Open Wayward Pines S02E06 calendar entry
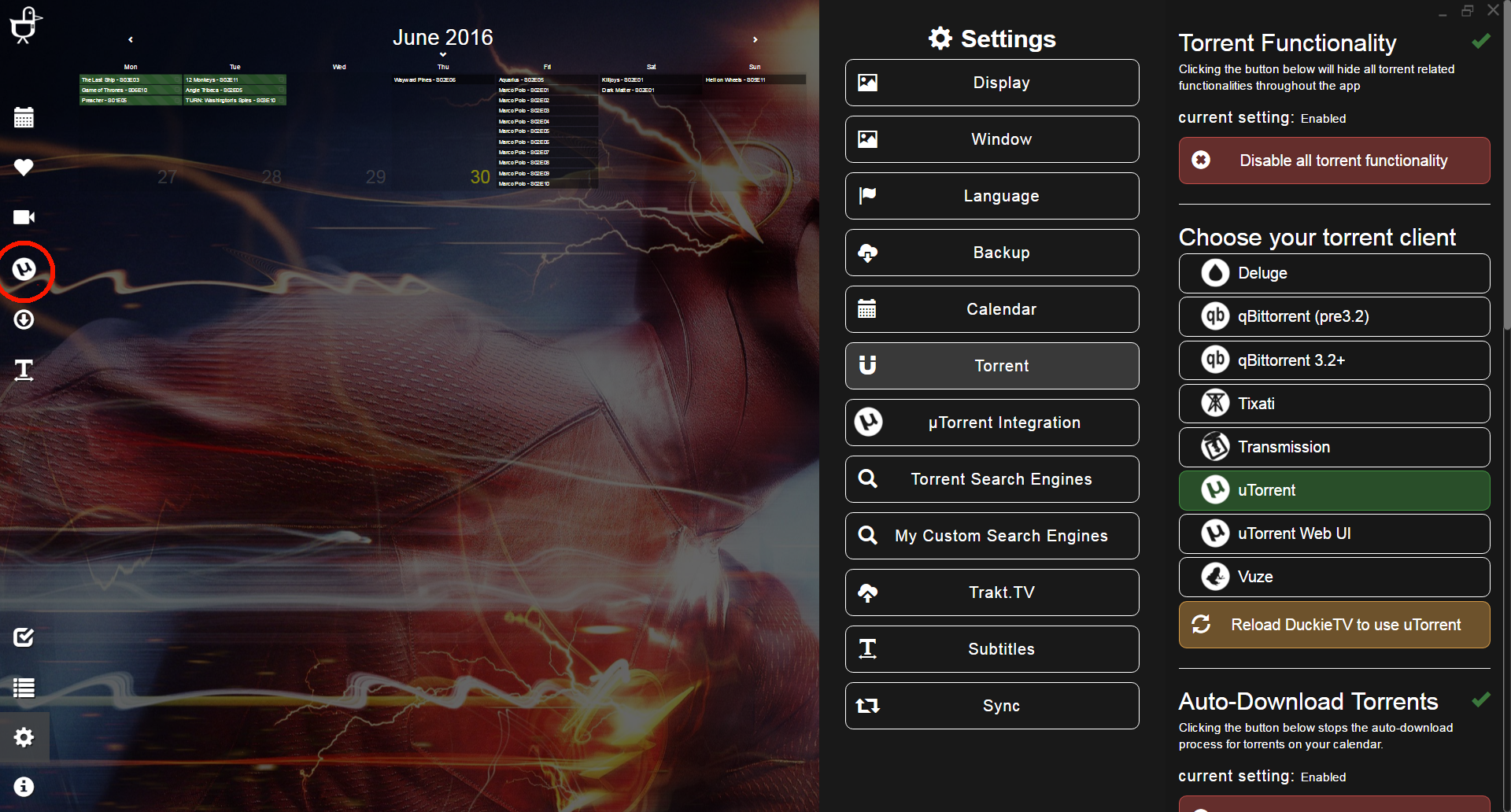This screenshot has width=1511, height=812. point(443,79)
